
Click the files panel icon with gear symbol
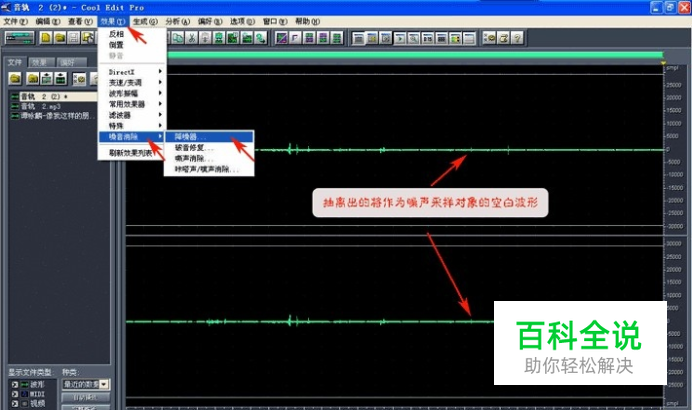[x=79, y=79]
